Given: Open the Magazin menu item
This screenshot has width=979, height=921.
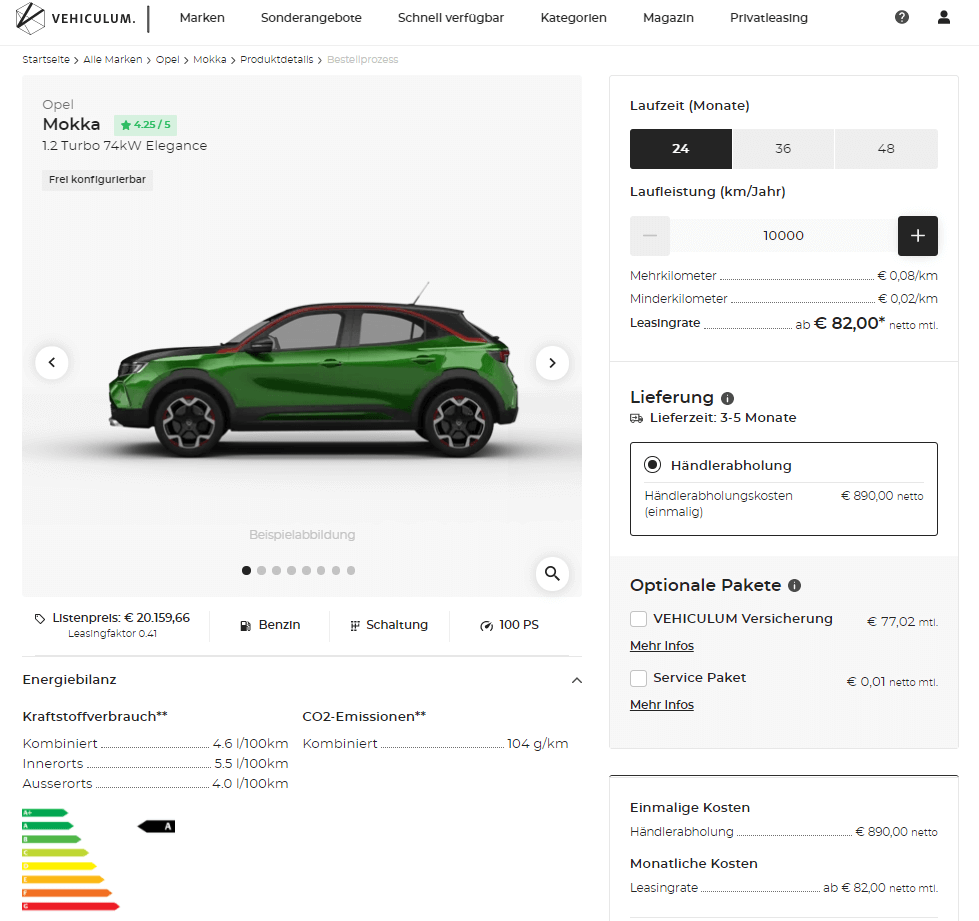Looking at the screenshot, I should tap(668, 17).
